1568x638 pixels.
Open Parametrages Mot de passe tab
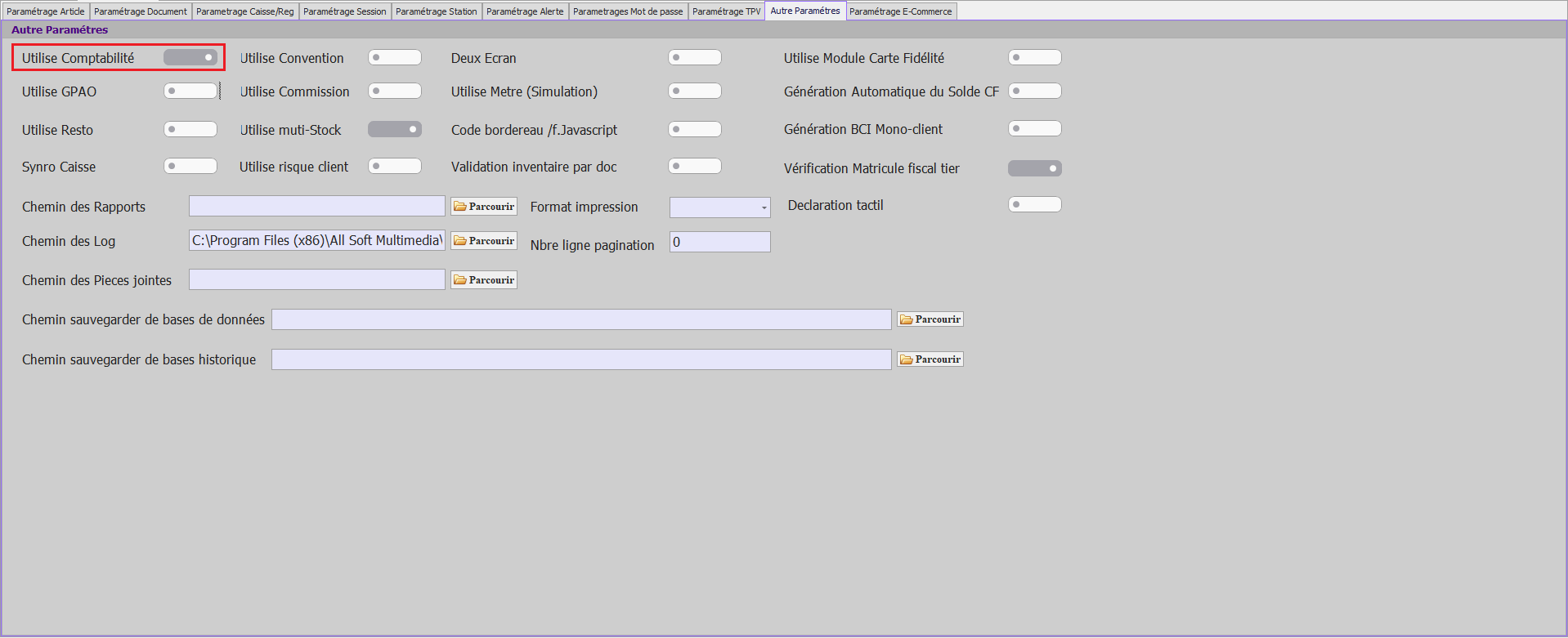pyautogui.click(x=628, y=11)
